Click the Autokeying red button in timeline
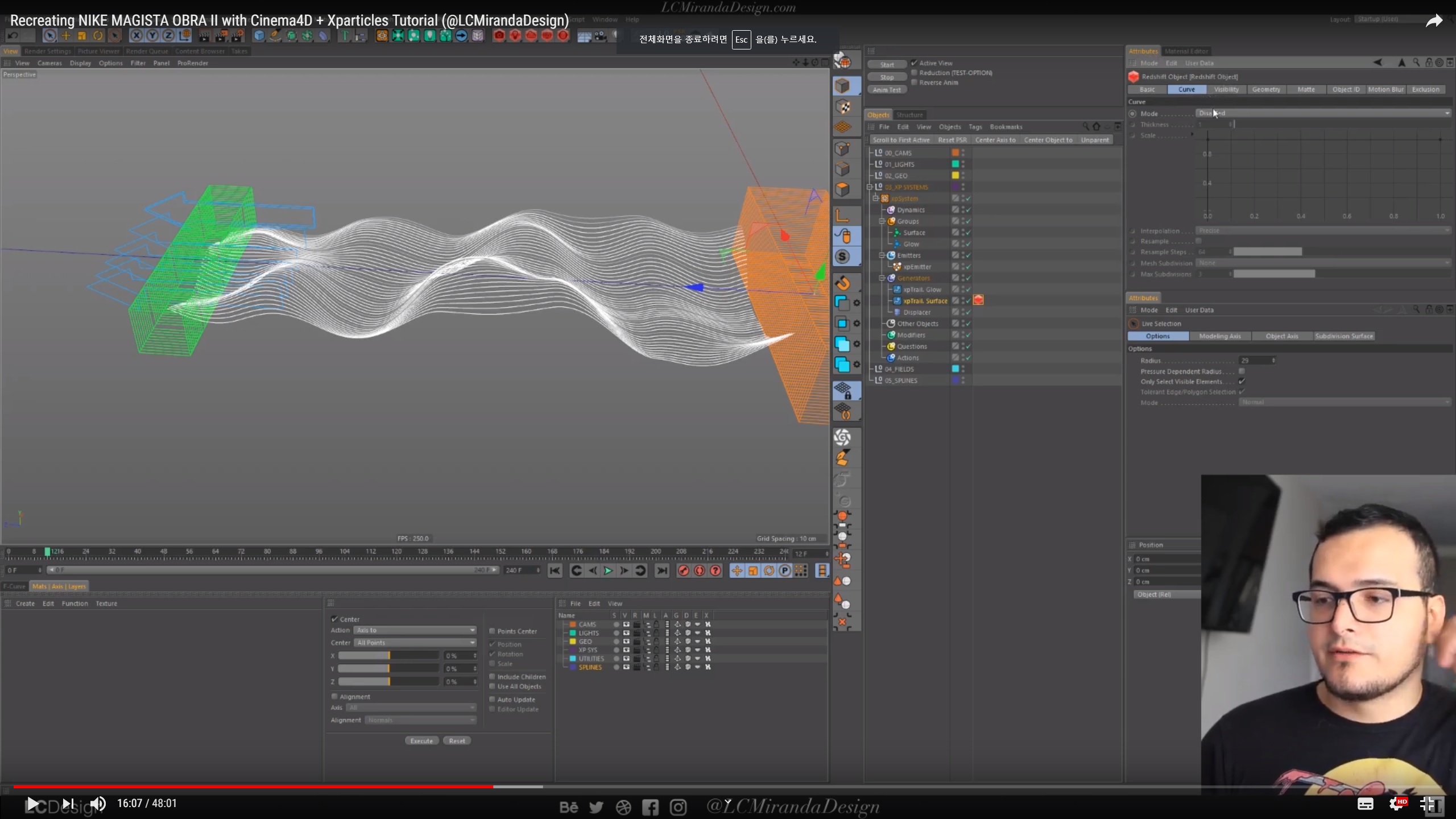1456x819 pixels. click(700, 570)
